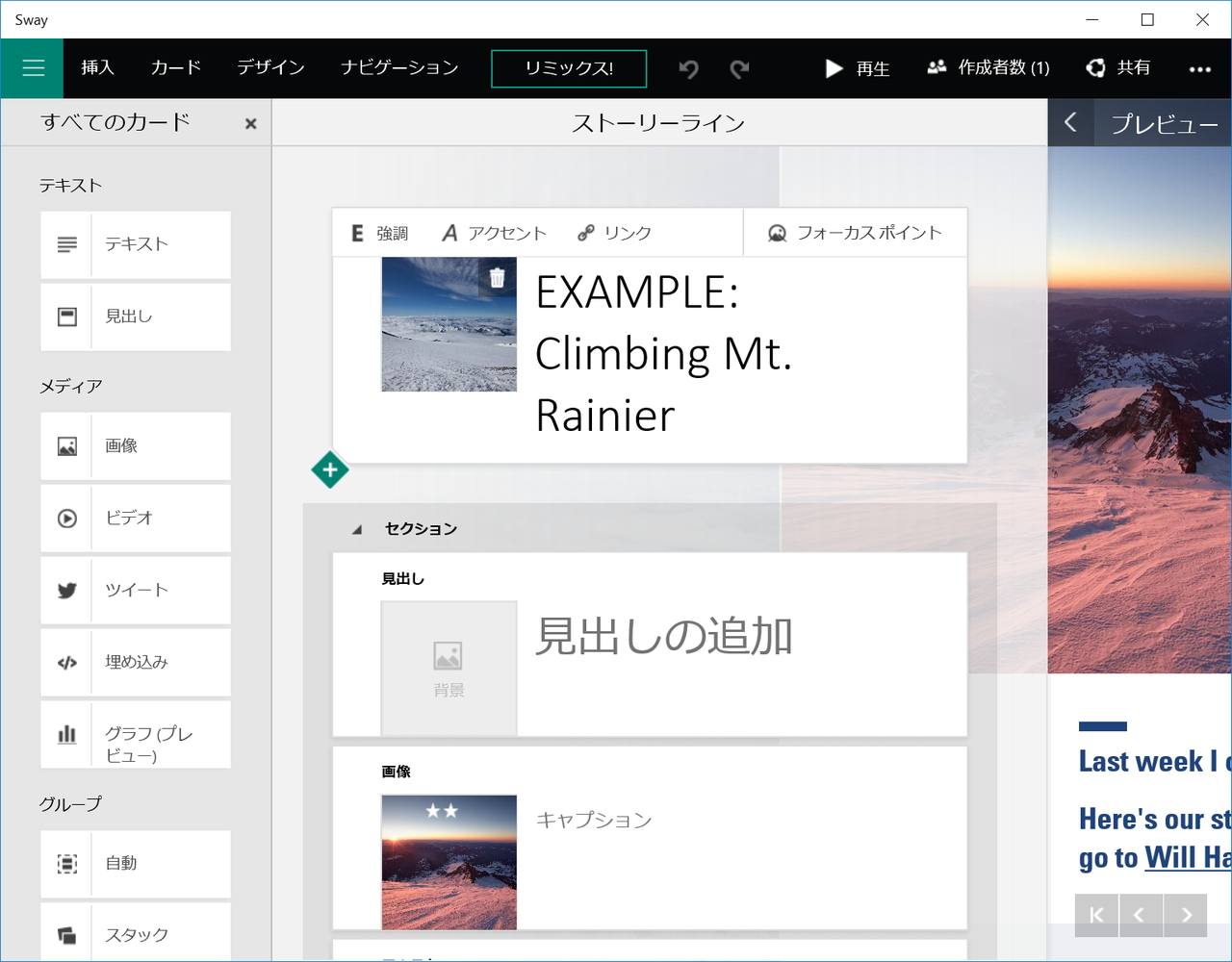Toggle アクセント accent formatting
This screenshot has height=962, width=1232.
pos(493,232)
